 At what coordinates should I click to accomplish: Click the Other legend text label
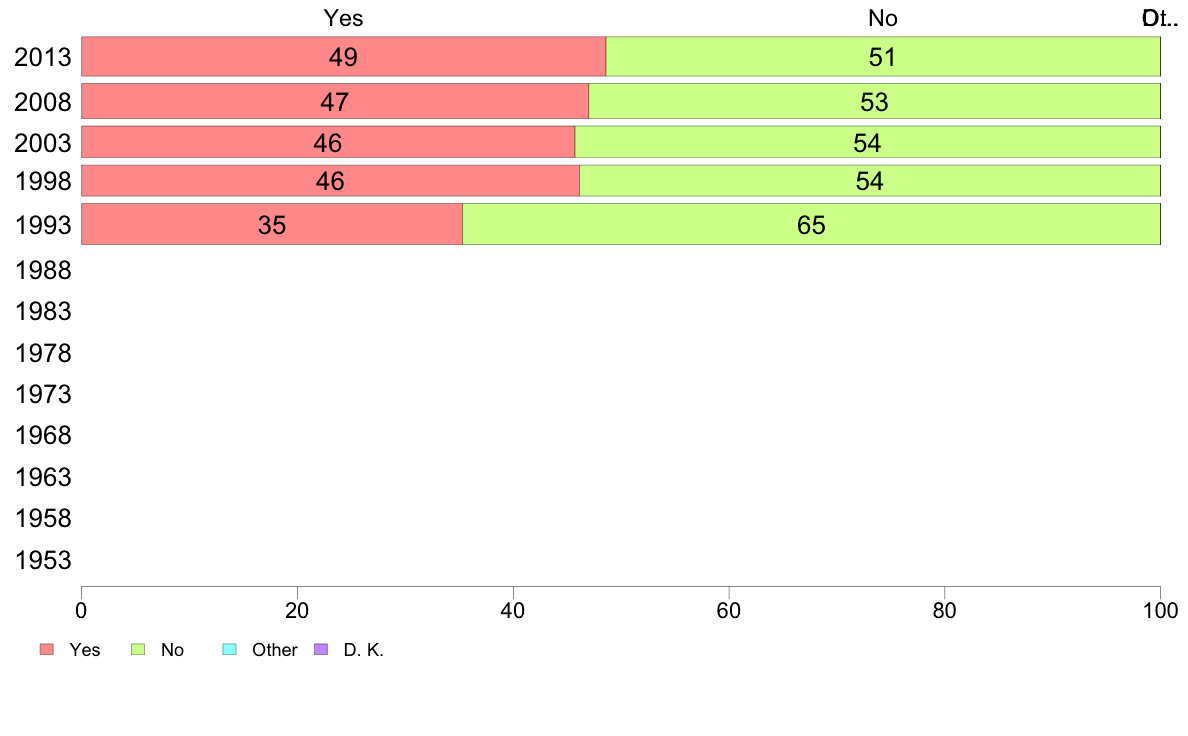pos(274,650)
